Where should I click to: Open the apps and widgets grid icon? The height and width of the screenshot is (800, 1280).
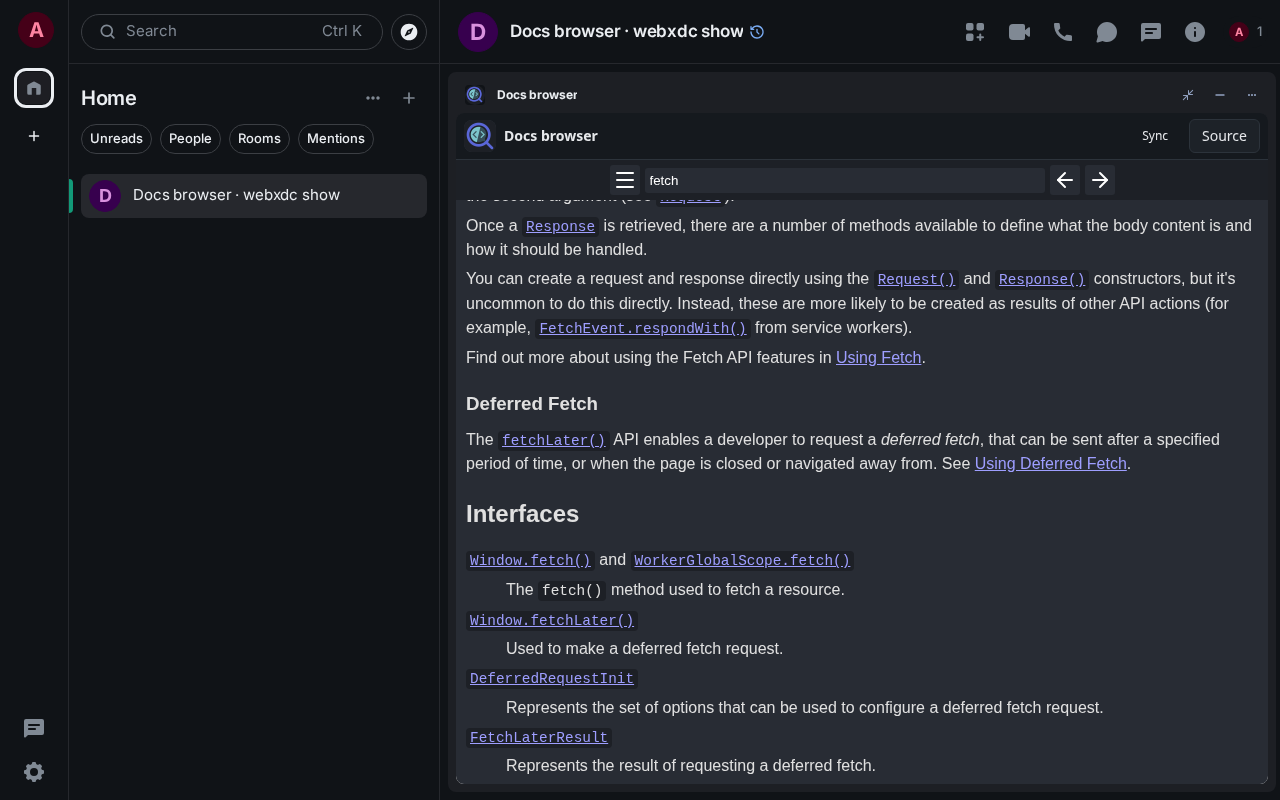coord(975,32)
